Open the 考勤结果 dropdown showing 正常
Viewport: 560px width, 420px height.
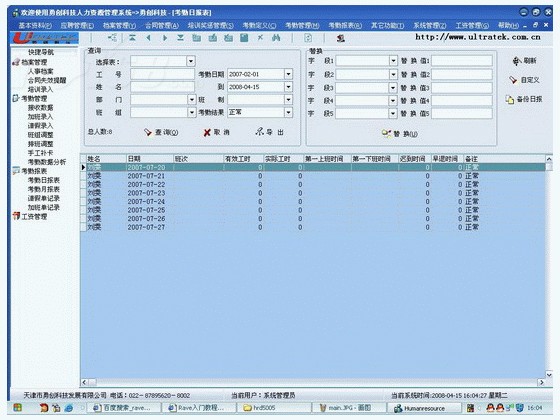click(x=288, y=112)
